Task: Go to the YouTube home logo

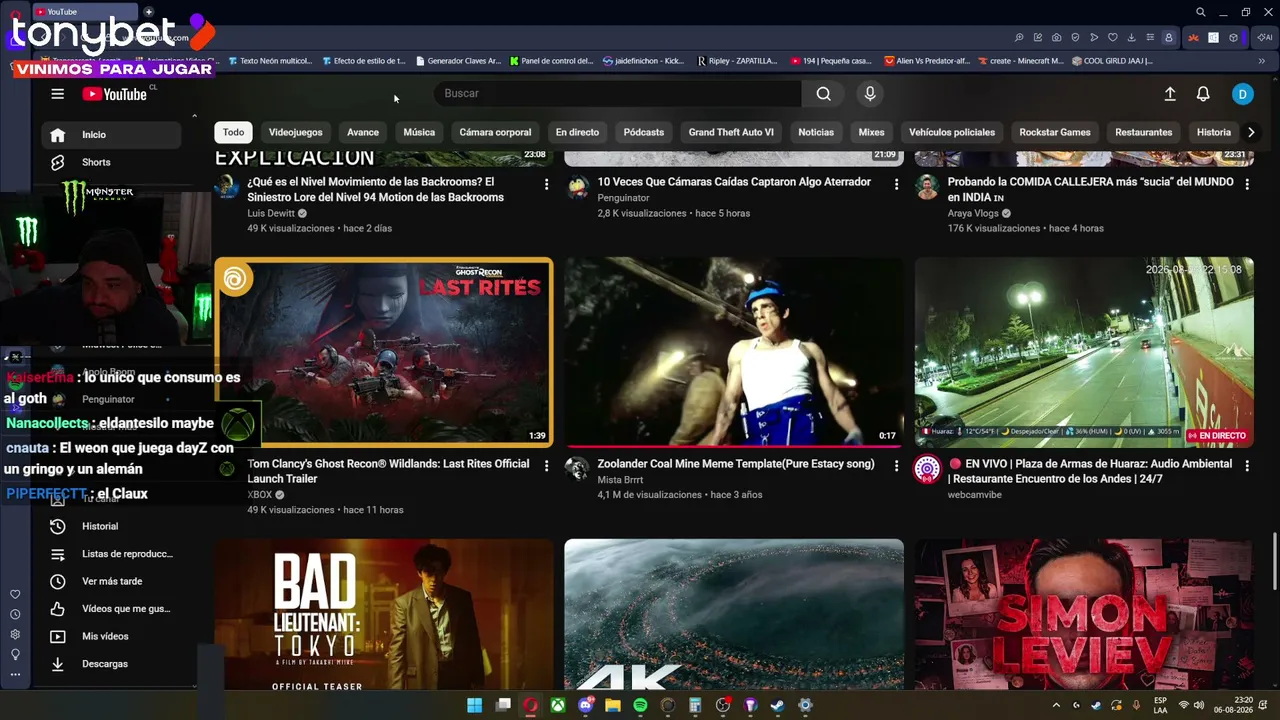Action: 115,94
